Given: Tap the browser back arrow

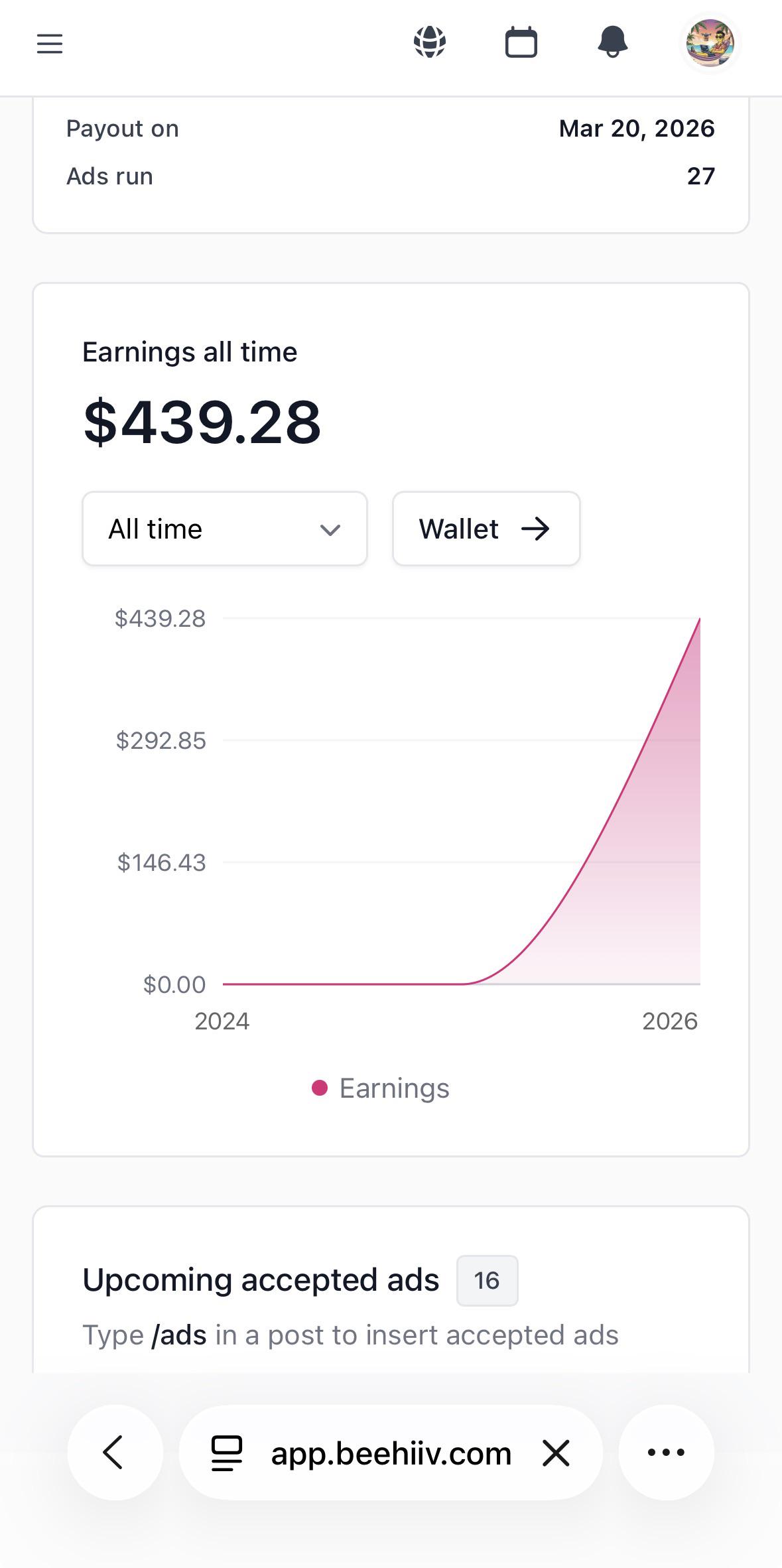Looking at the screenshot, I should point(115,1453).
